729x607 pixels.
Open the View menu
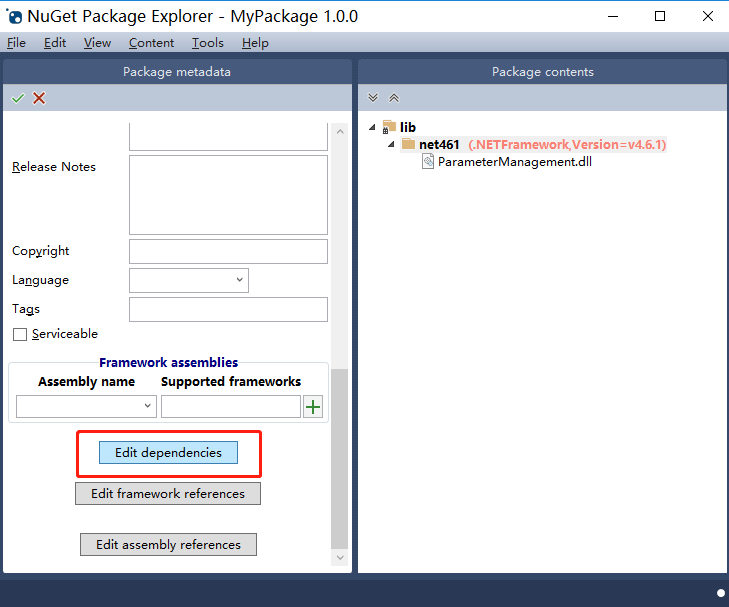tap(97, 43)
